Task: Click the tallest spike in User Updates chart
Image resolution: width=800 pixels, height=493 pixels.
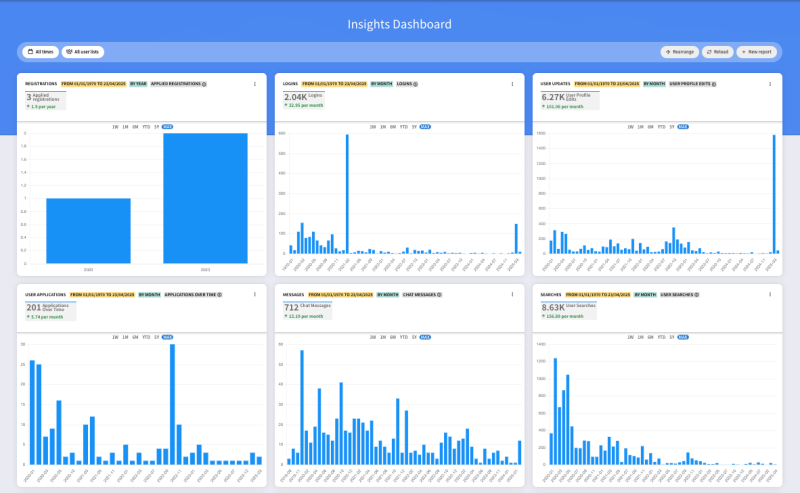Action: (774, 194)
